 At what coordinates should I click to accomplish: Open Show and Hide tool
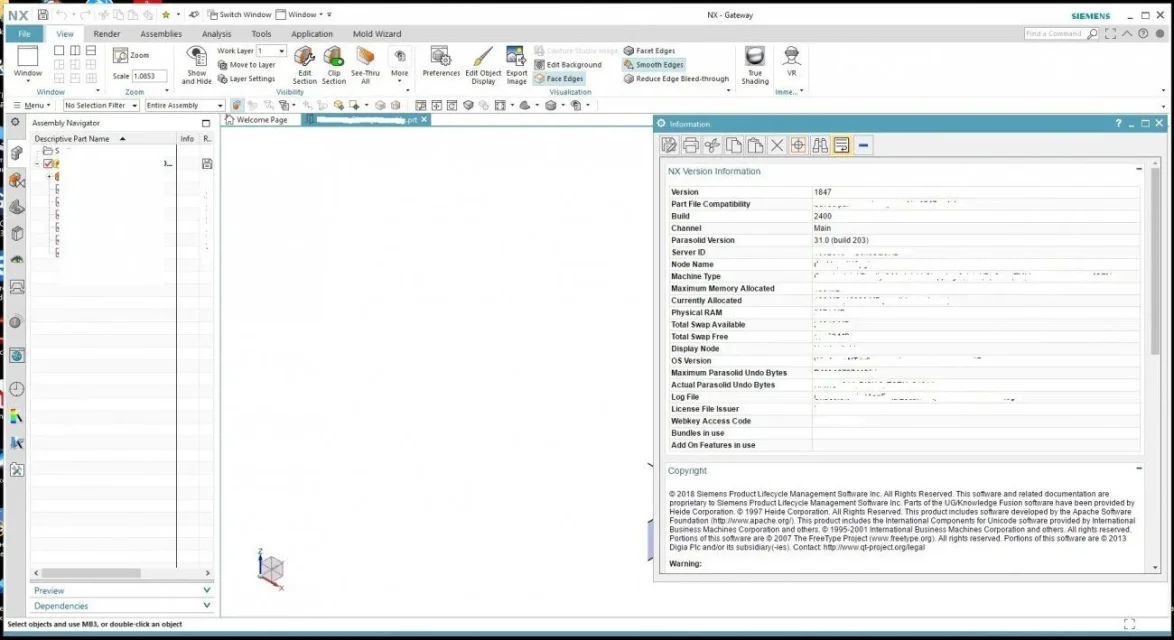pyautogui.click(x=196, y=64)
